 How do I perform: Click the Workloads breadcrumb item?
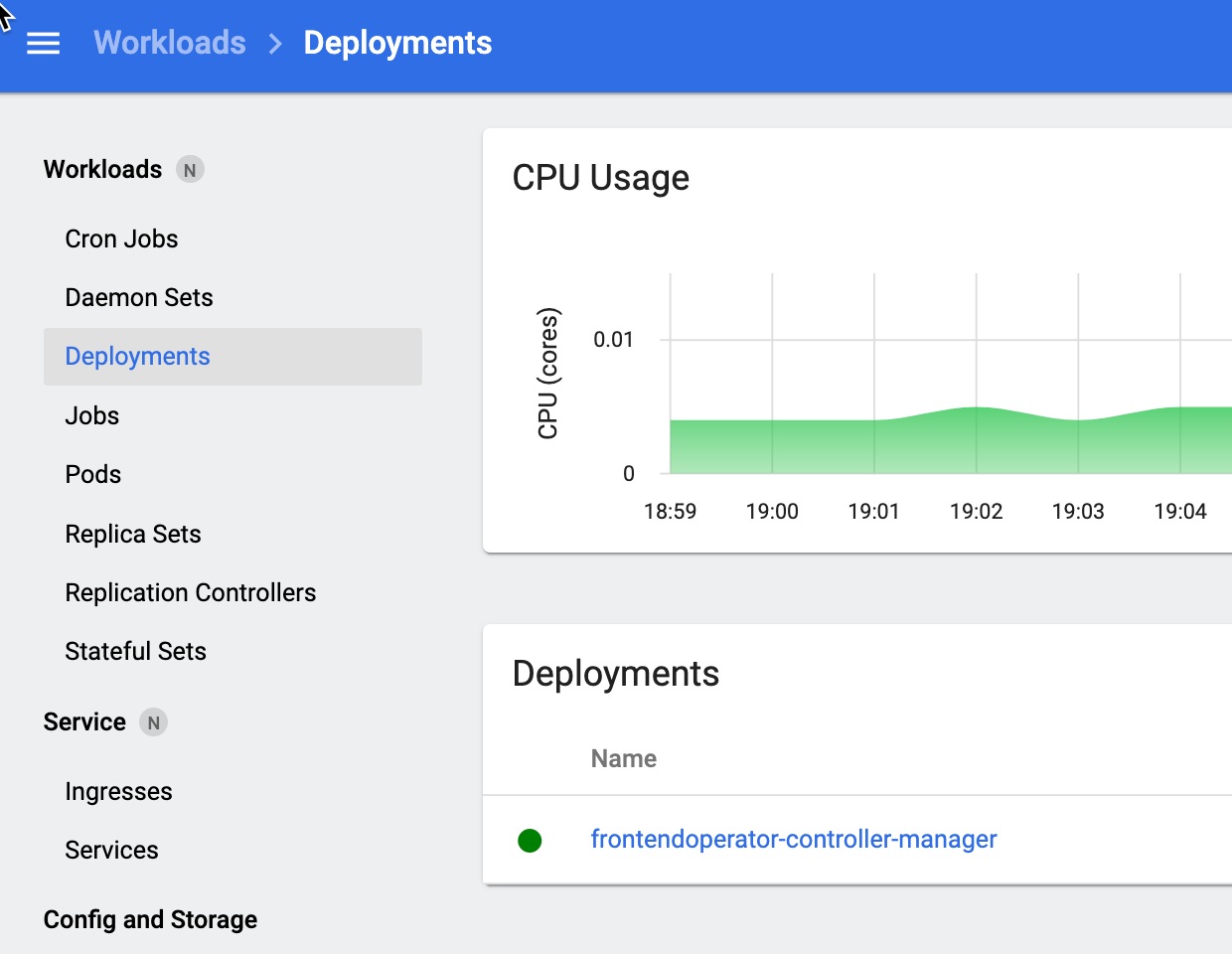click(x=169, y=43)
